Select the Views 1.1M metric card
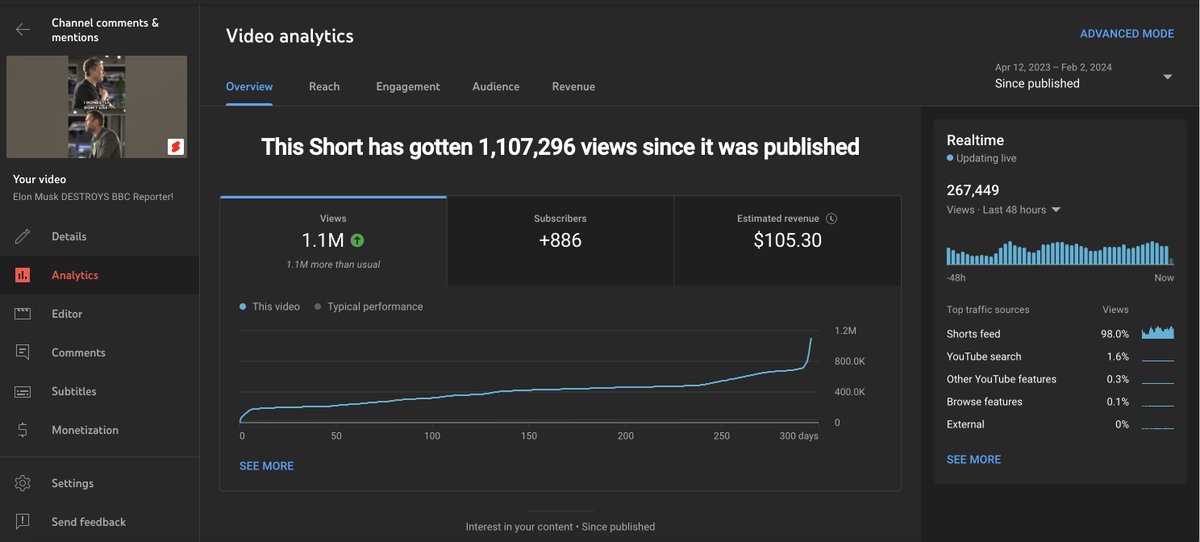The image size is (1200, 542). click(333, 241)
